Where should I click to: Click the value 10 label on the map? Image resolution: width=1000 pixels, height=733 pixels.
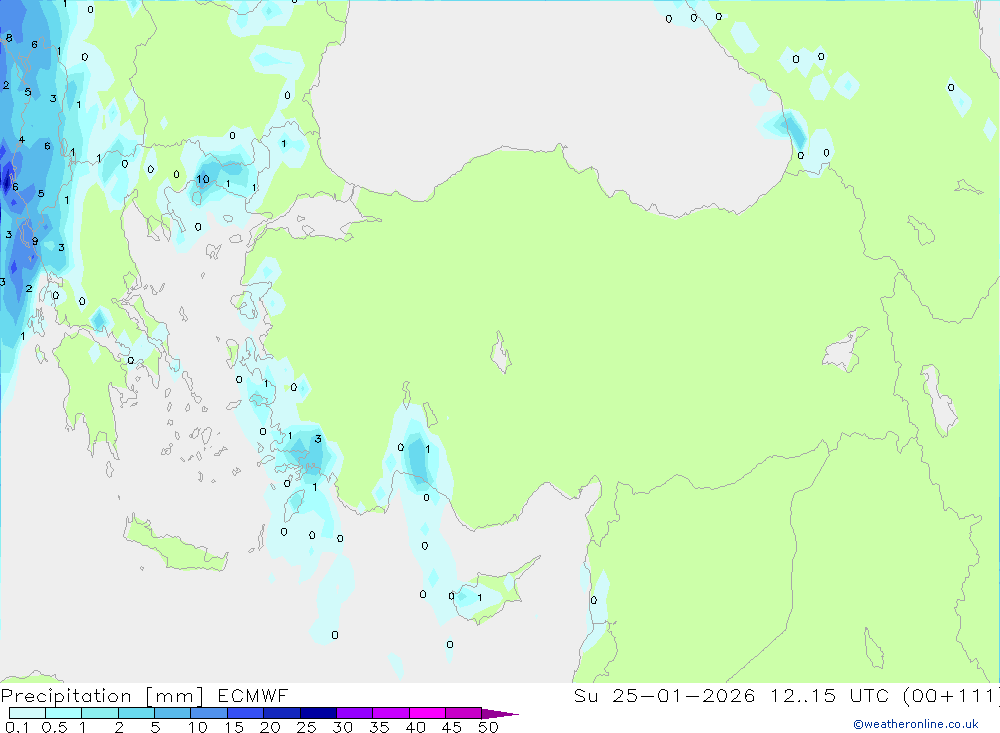coord(203,179)
